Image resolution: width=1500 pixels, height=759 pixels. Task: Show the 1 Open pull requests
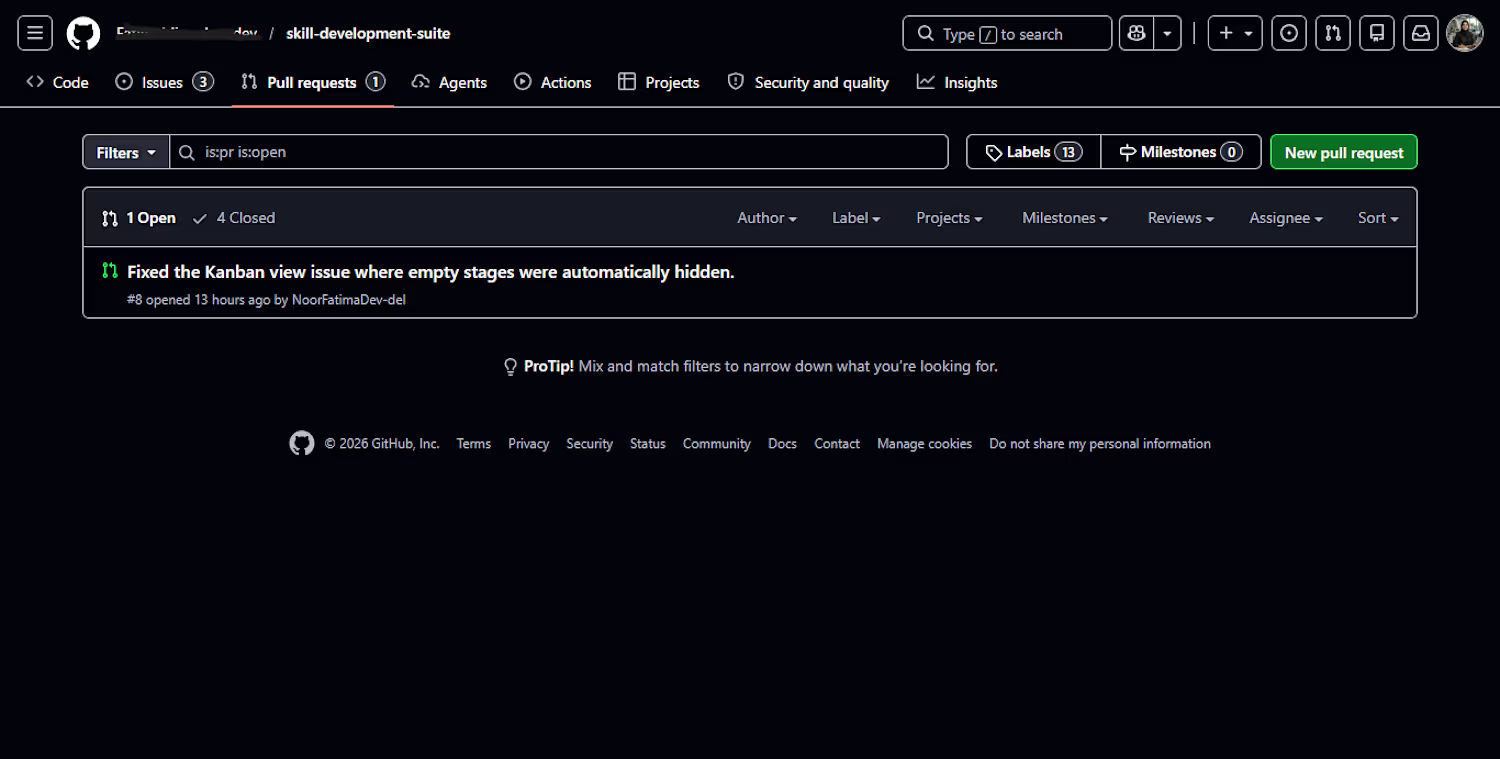(x=139, y=218)
